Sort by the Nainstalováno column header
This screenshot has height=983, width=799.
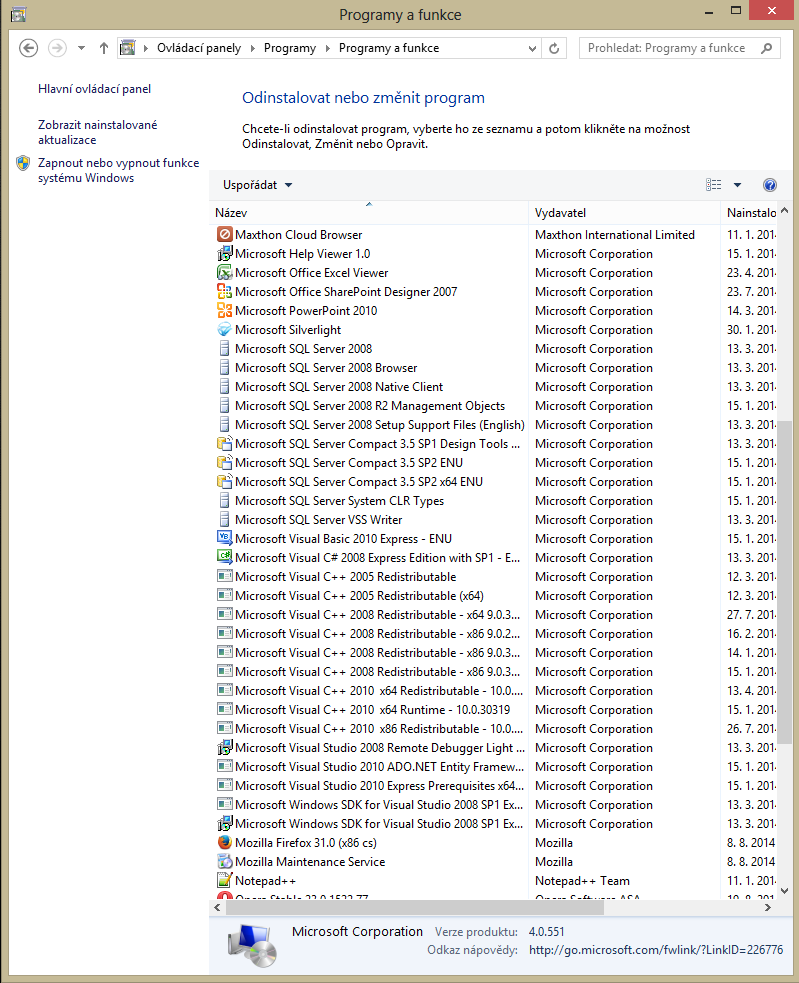coord(750,213)
